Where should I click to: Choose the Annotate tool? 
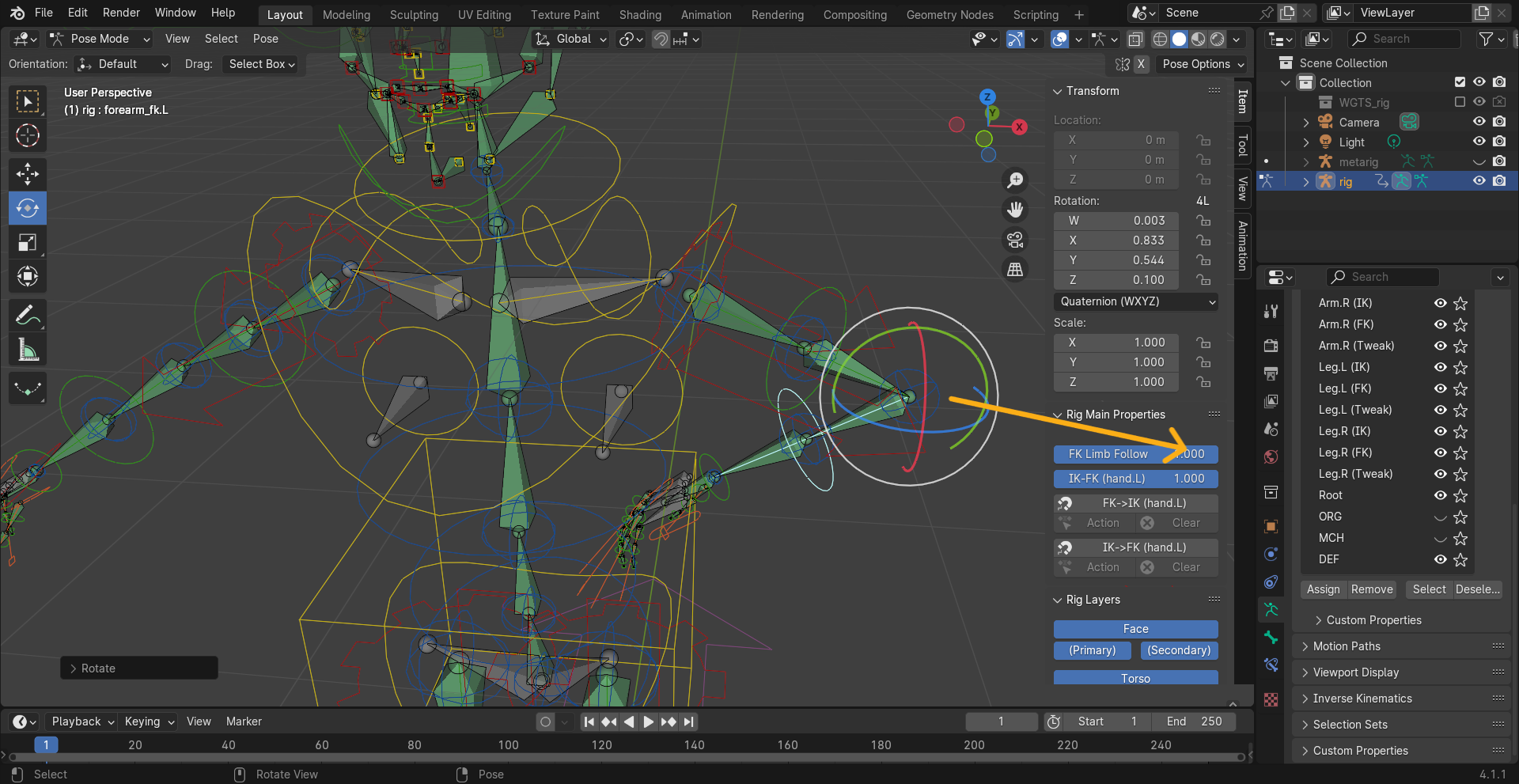(28, 315)
